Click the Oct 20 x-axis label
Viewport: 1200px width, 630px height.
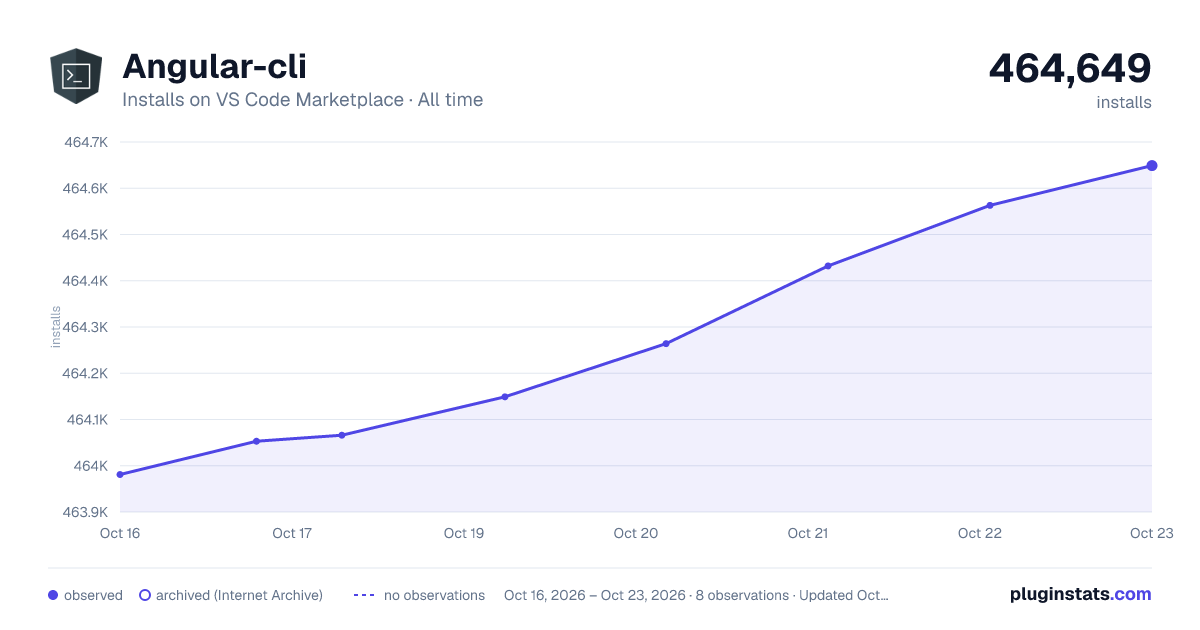coord(636,533)
